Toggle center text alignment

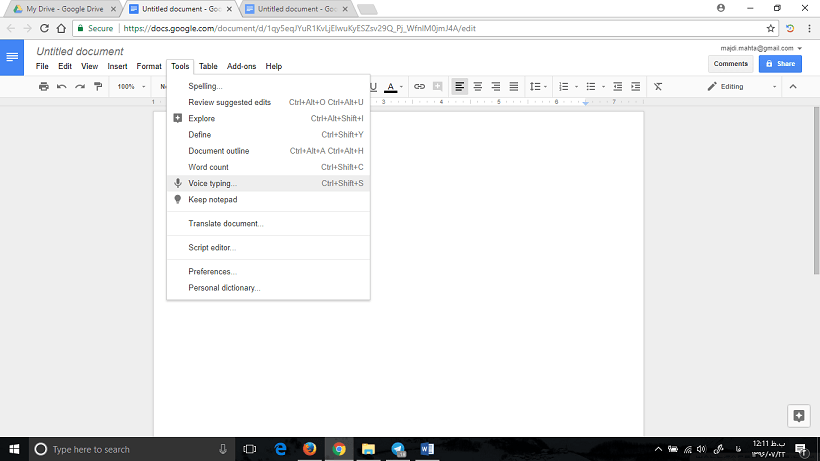point(477,87)
